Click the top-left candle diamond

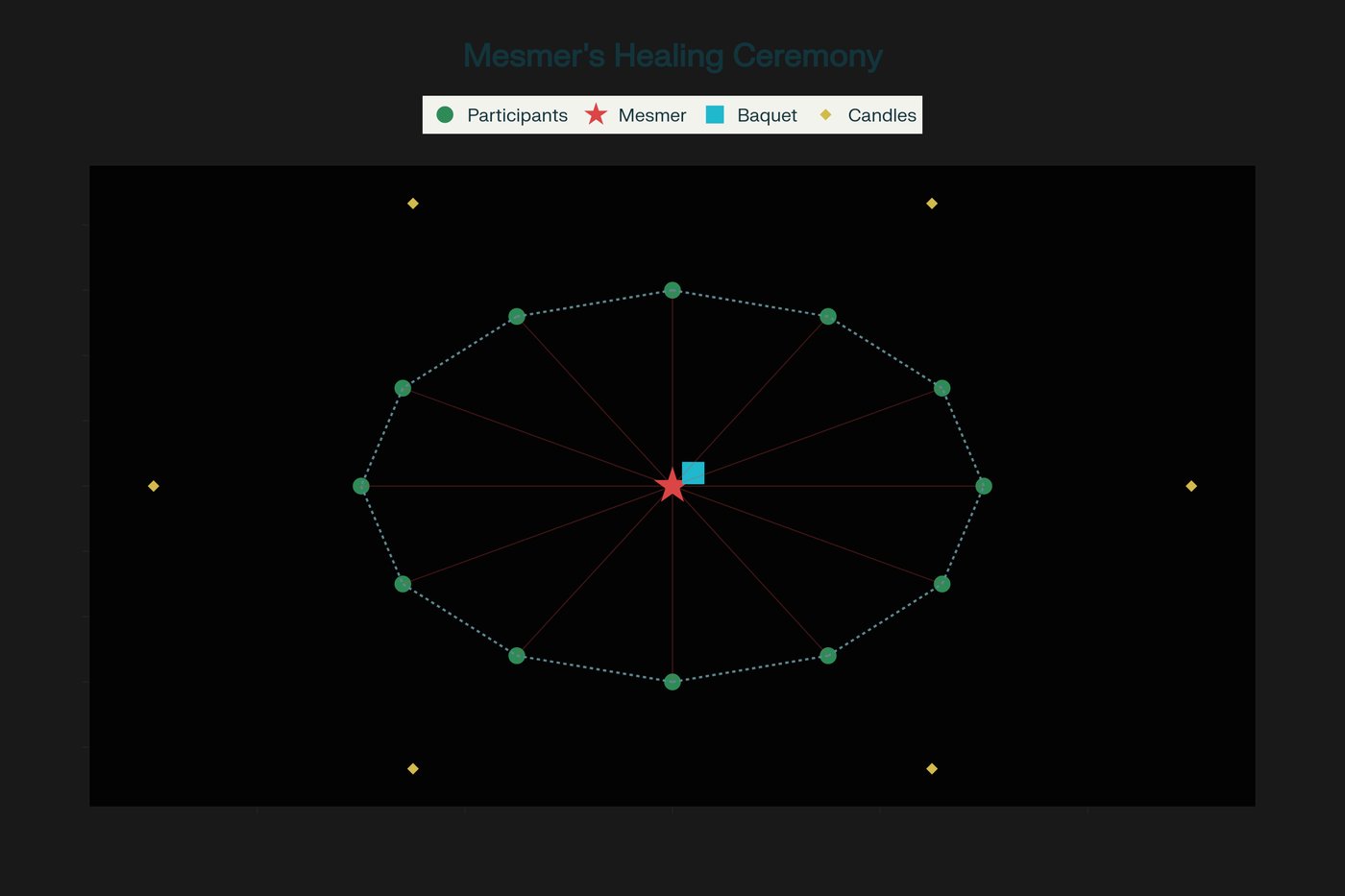[413, 204]
